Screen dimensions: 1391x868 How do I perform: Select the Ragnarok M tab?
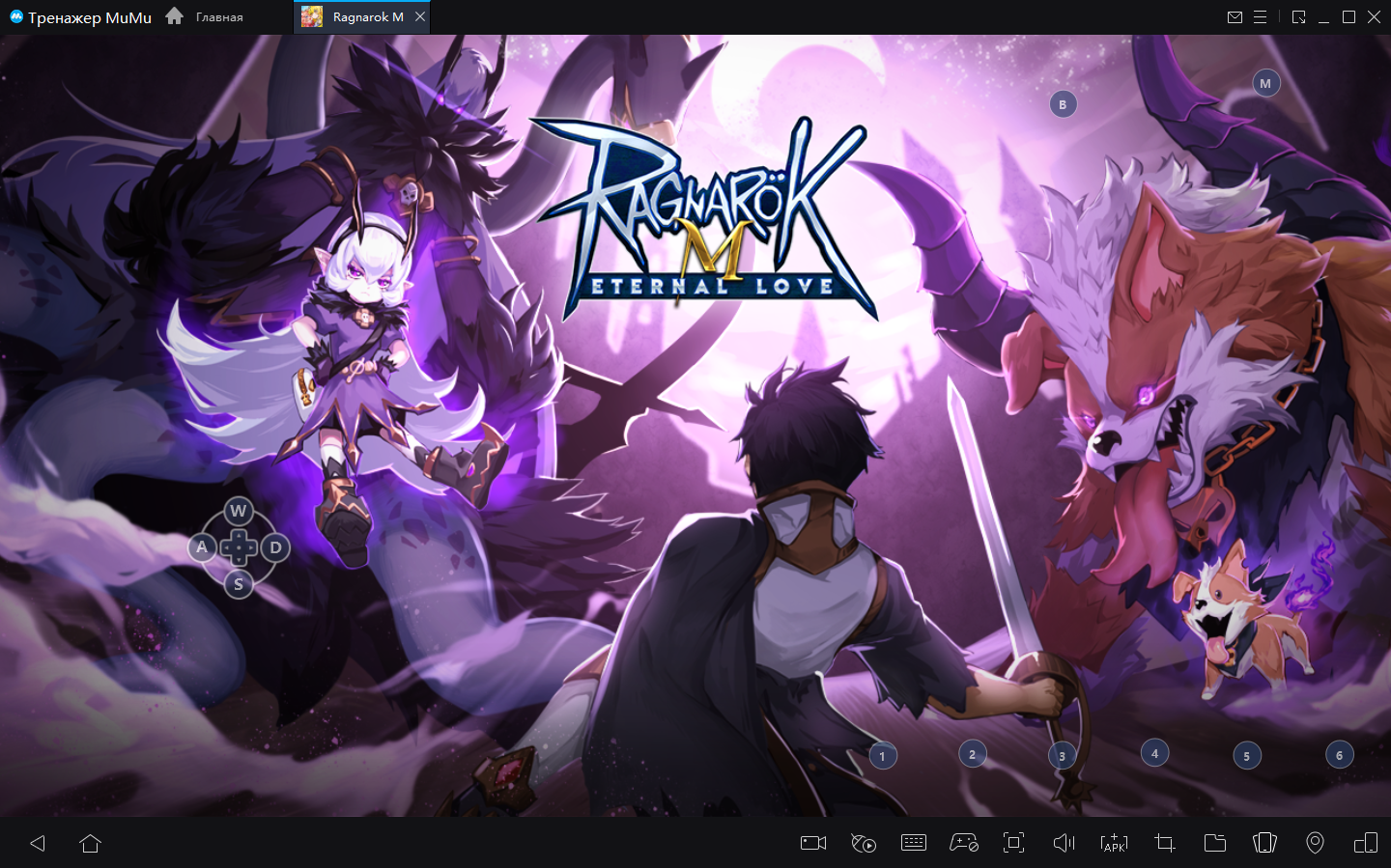coord(357,17)
